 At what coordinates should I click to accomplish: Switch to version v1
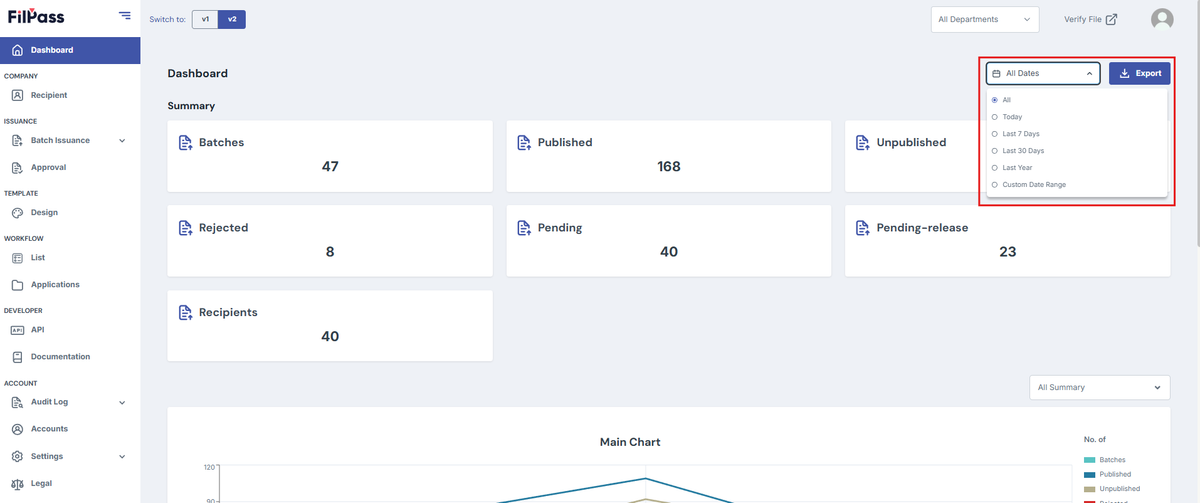point(205,19)
